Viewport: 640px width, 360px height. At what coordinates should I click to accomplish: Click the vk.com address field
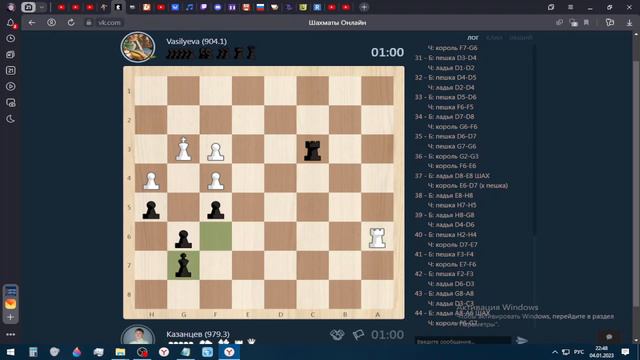tap(109, 22)
